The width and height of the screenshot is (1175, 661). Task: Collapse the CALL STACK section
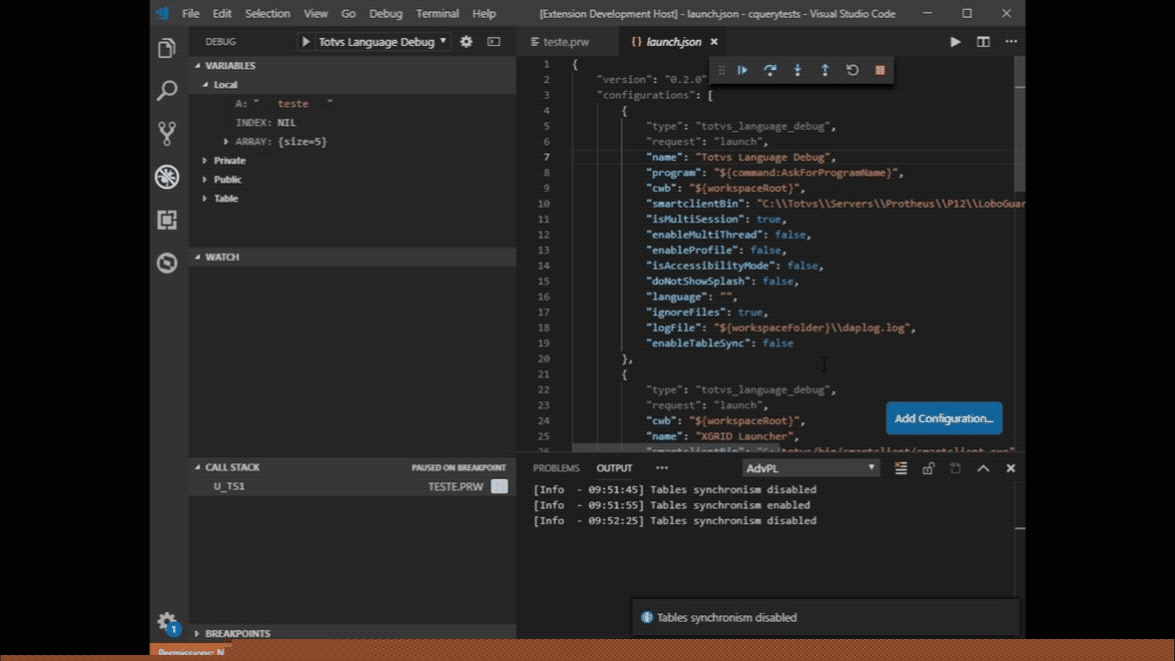[352, 468]
